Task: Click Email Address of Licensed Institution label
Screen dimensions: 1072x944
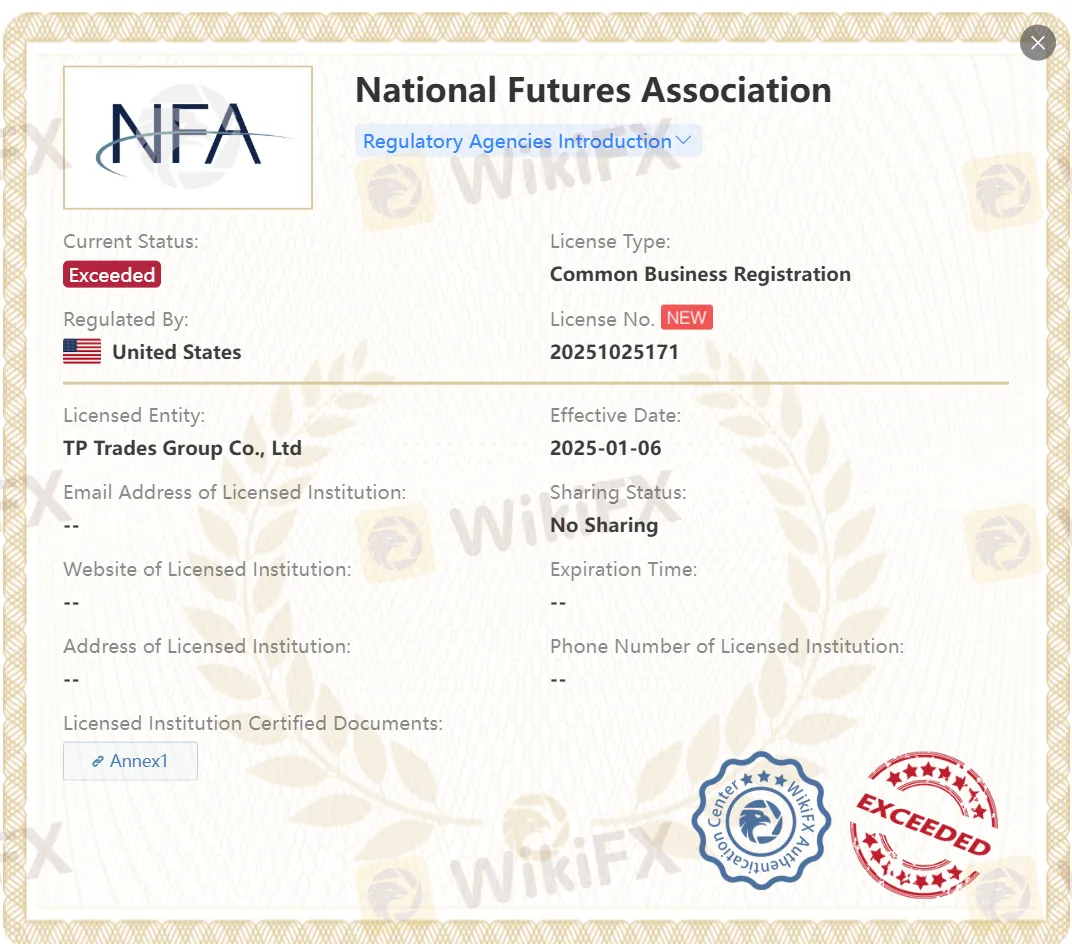Action: (x=234, y=492)
